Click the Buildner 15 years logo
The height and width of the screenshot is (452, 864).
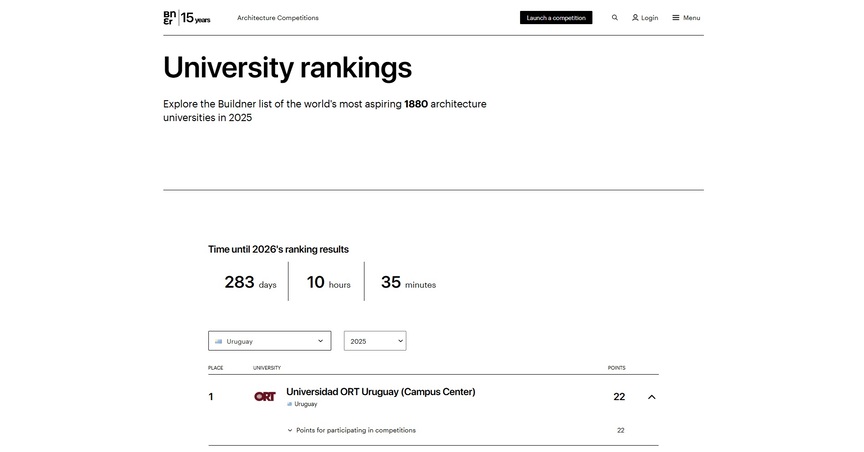tap(187, 18)
